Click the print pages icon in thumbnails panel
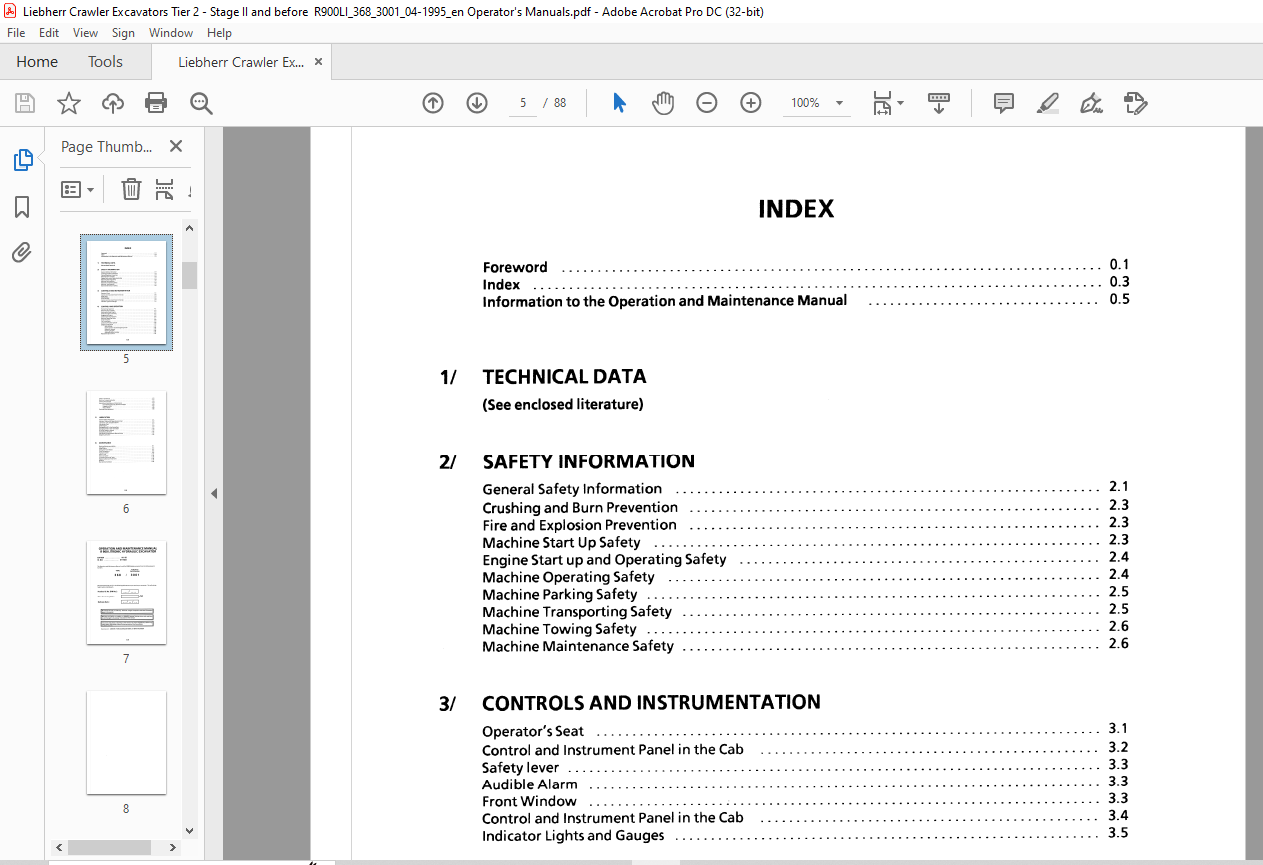 (165, 189)
